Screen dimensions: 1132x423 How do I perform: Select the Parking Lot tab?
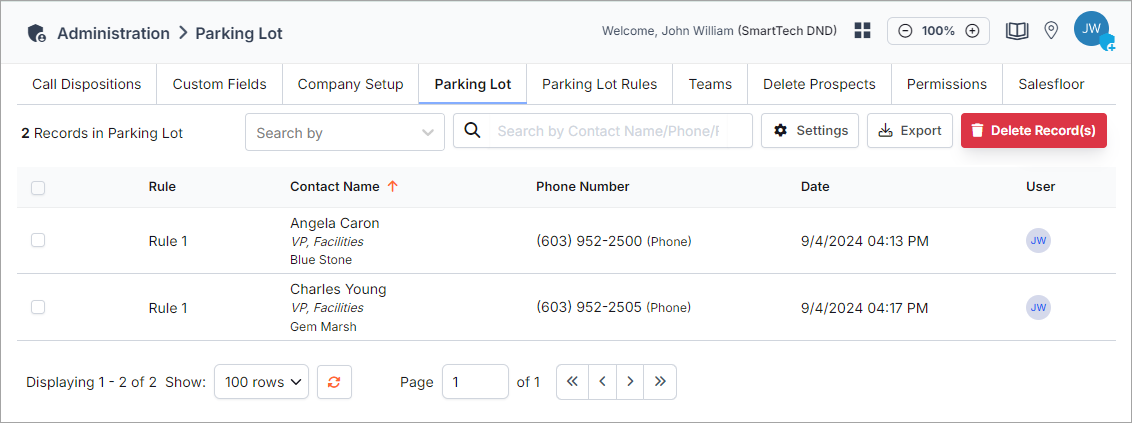(x=473, y=84)
